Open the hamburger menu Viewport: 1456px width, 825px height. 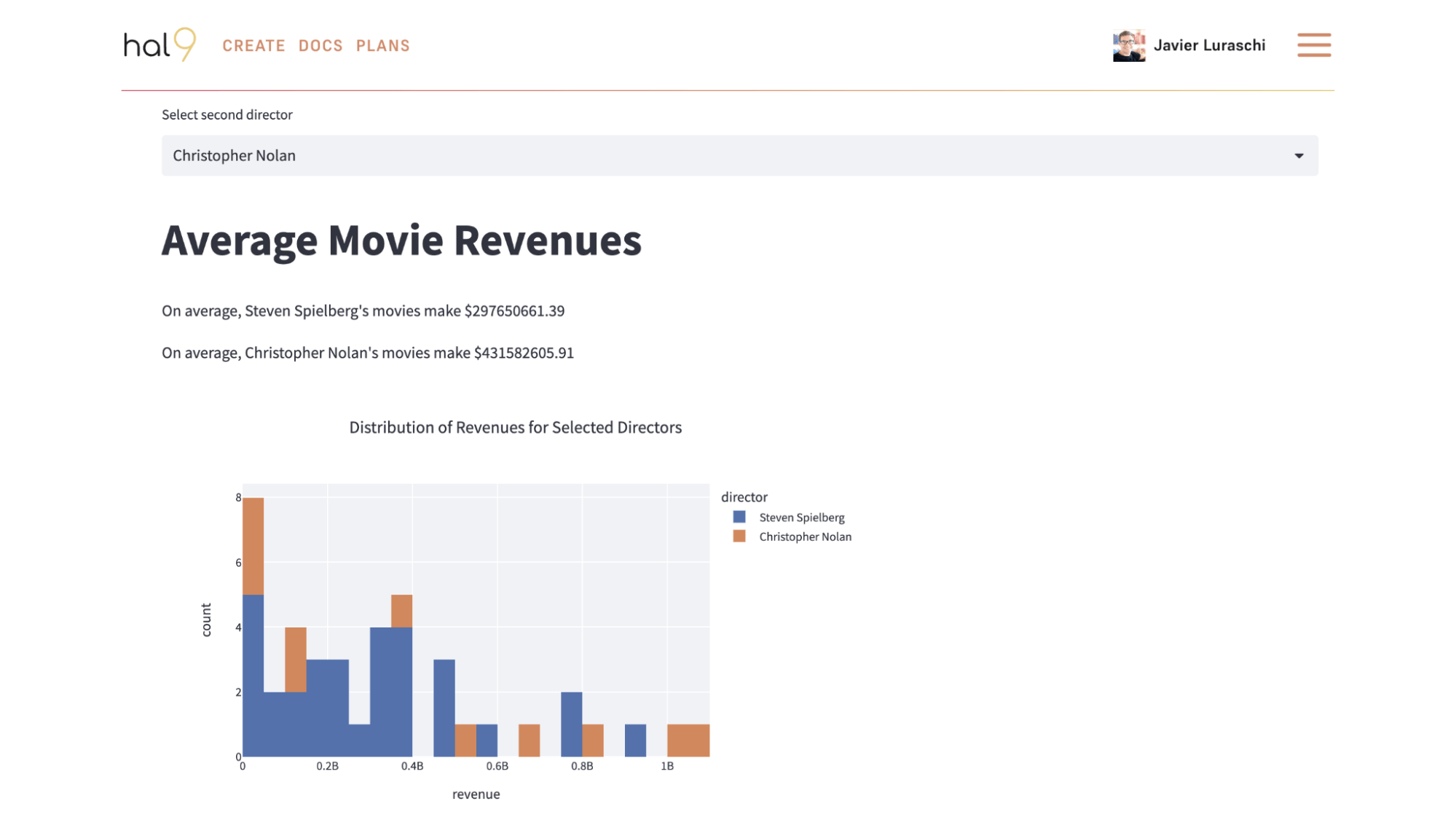(1313, 44)
